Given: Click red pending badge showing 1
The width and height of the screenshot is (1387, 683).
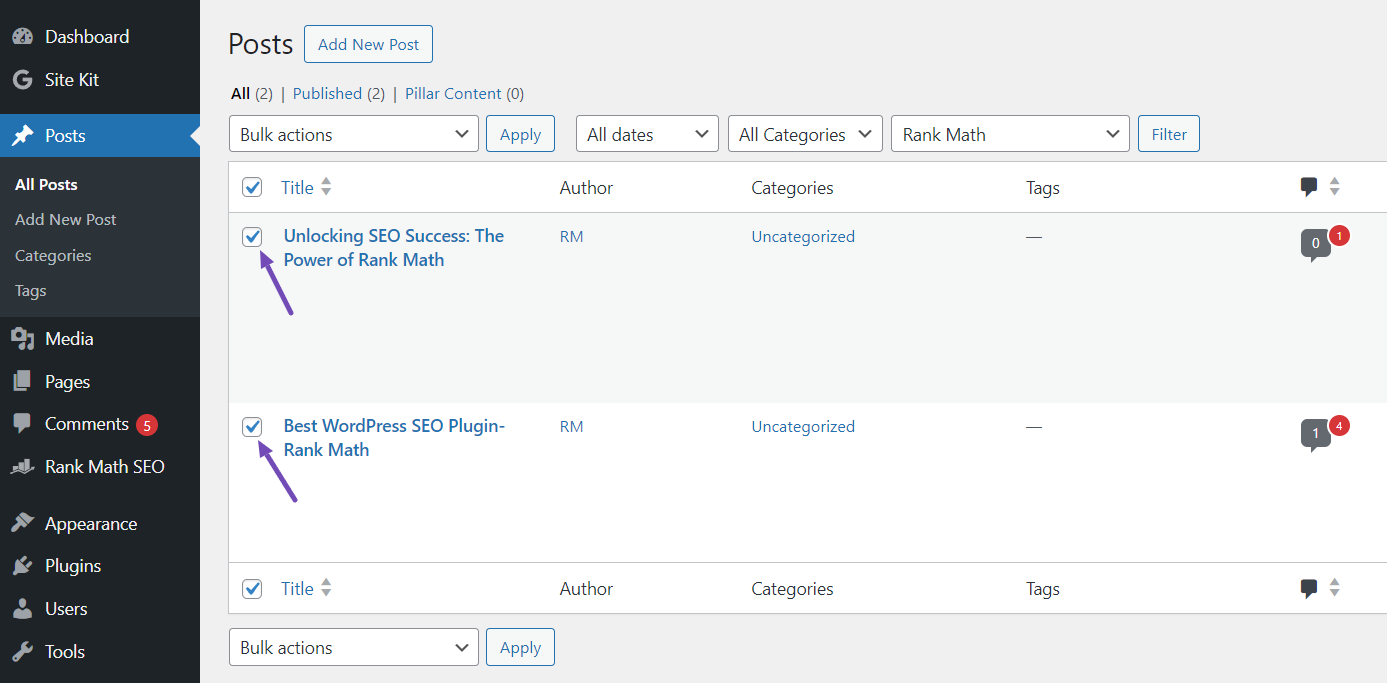Looking at the screenshot, I should pos(1340,236).
